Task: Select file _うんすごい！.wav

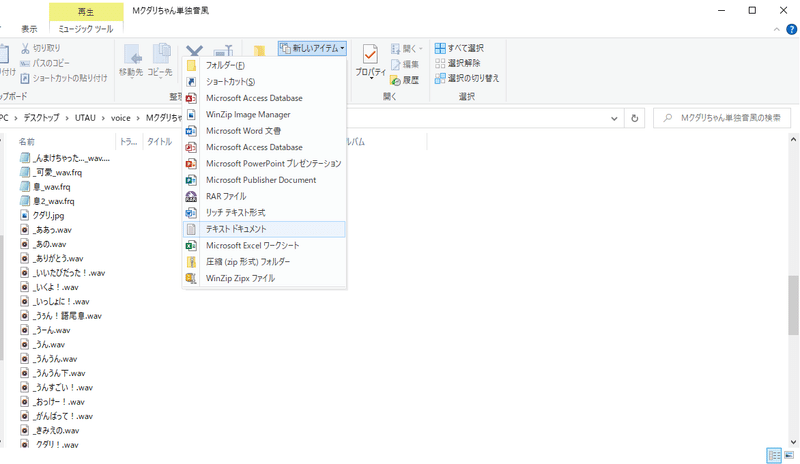Action: click(x=57, y=387)
